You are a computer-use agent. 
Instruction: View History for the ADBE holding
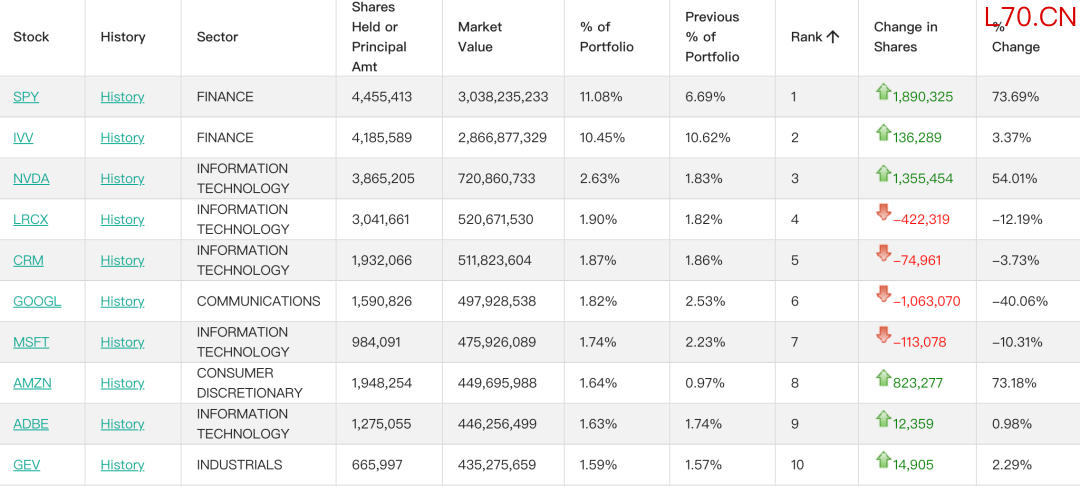[123, 424]
